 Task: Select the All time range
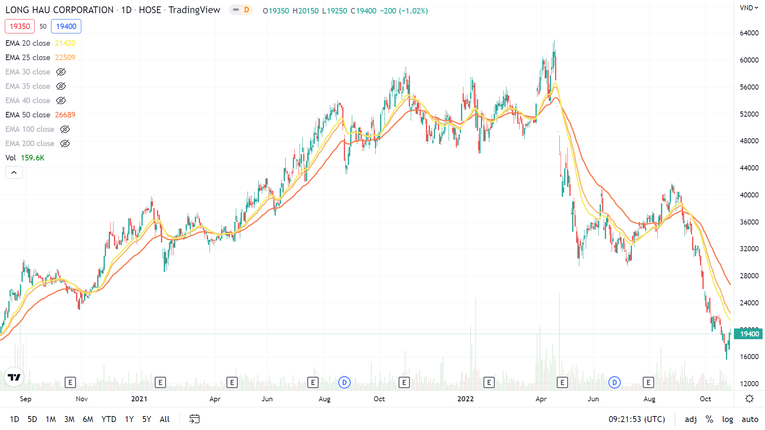(x=165, y=419)
